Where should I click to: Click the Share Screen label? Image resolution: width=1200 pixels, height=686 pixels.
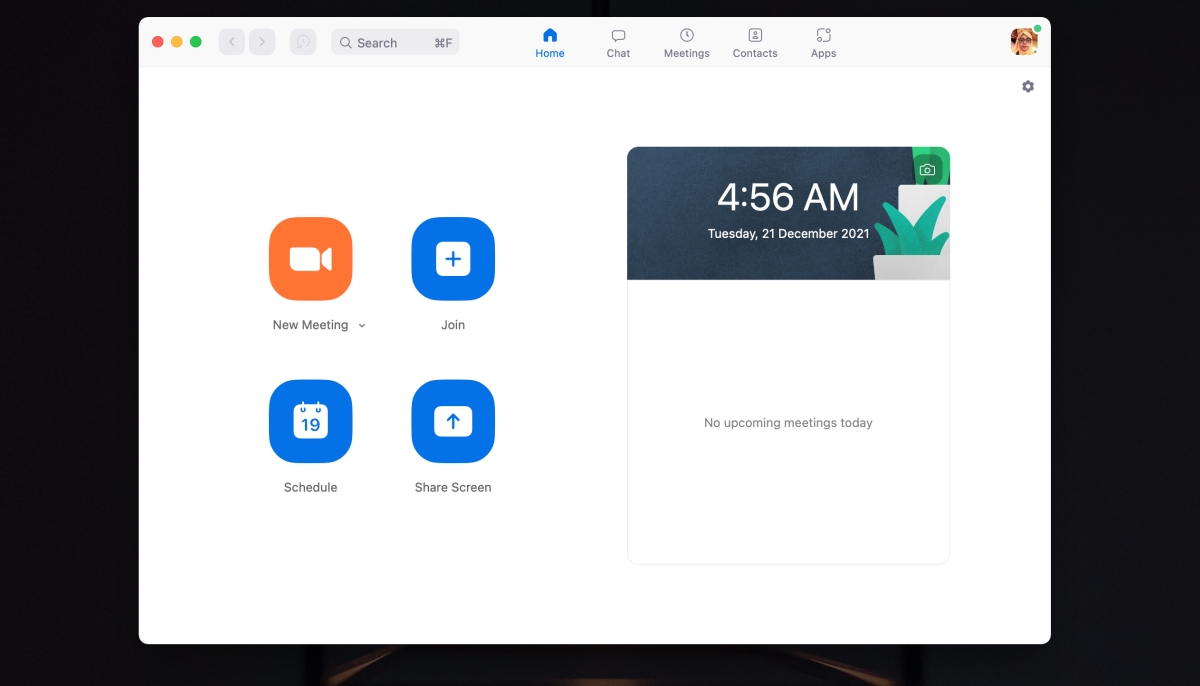453,488
